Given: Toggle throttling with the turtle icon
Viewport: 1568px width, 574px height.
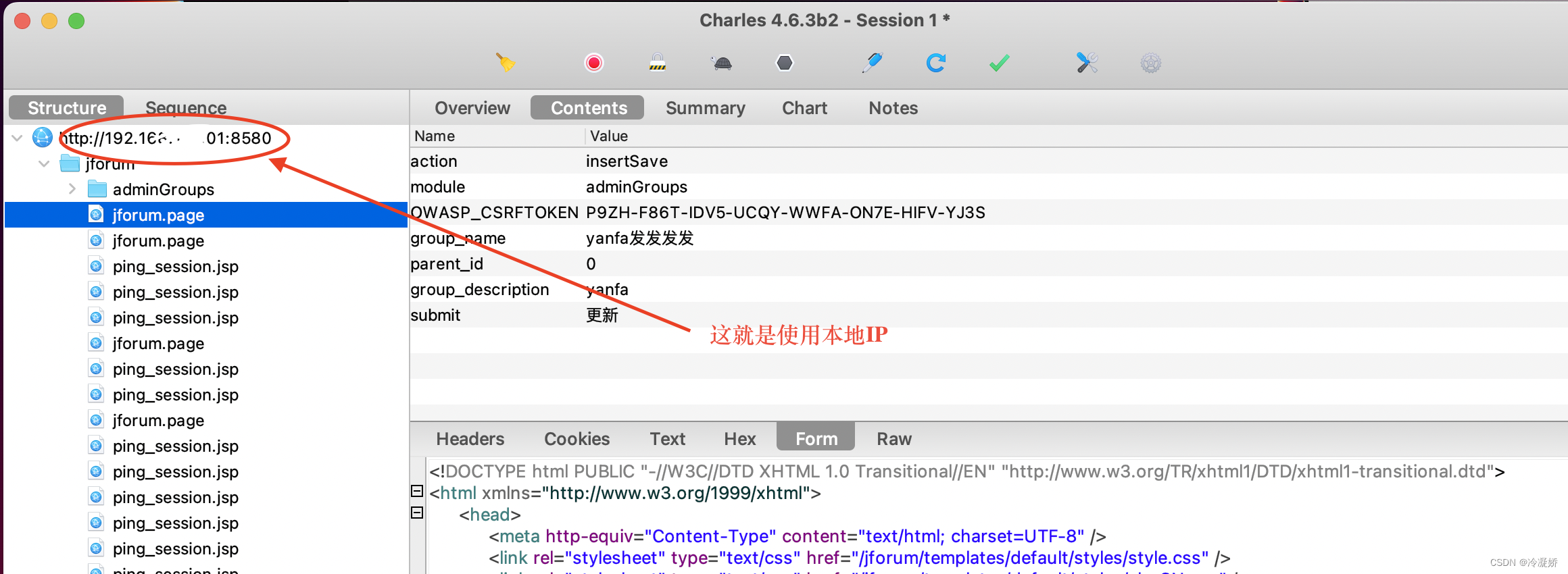Looking at the screenshot, I should click(722, 63).
